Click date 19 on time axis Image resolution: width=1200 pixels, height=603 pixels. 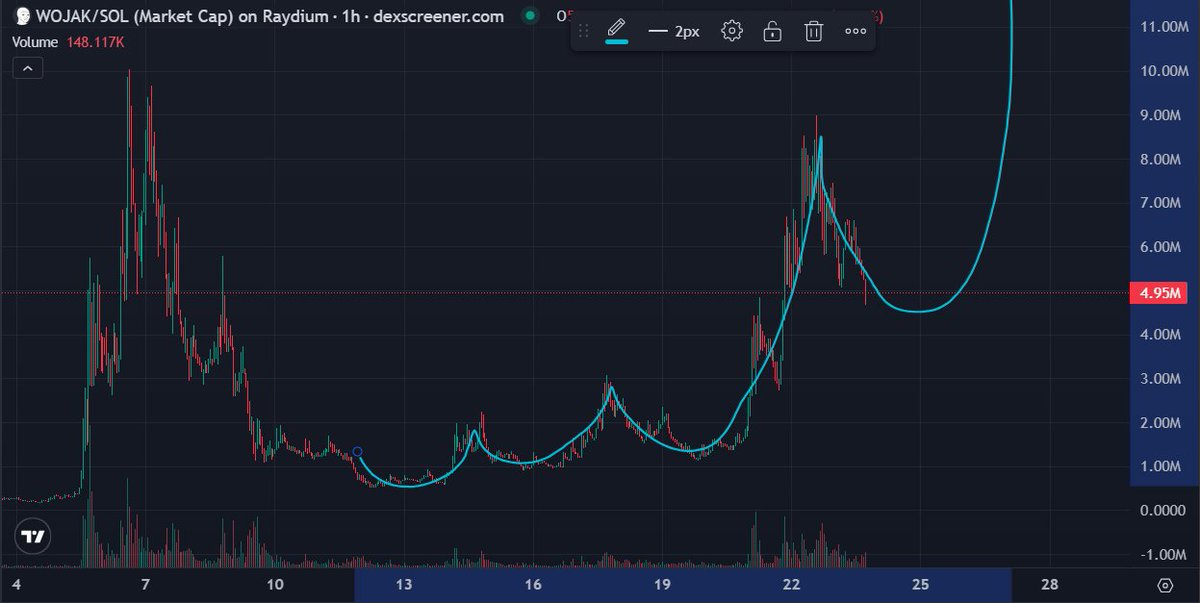point(662,585)
